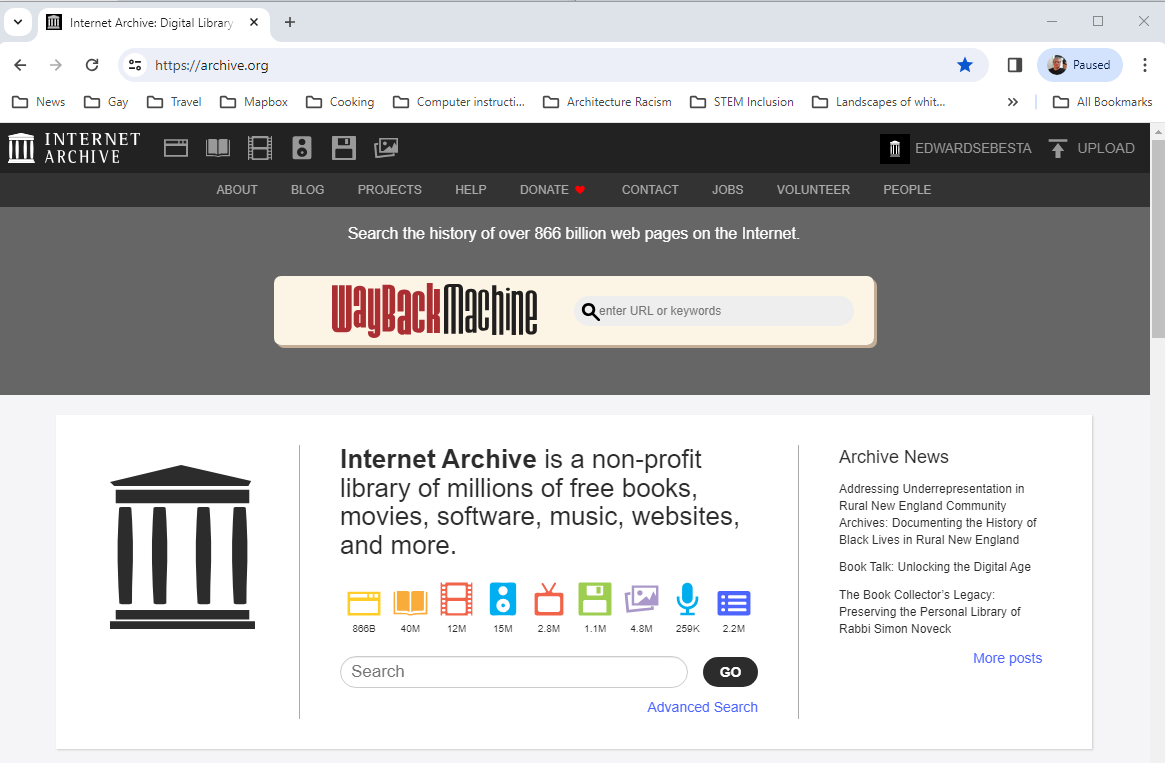Click the GO search button
The image size is (1165, 763).
coord(730,672)
